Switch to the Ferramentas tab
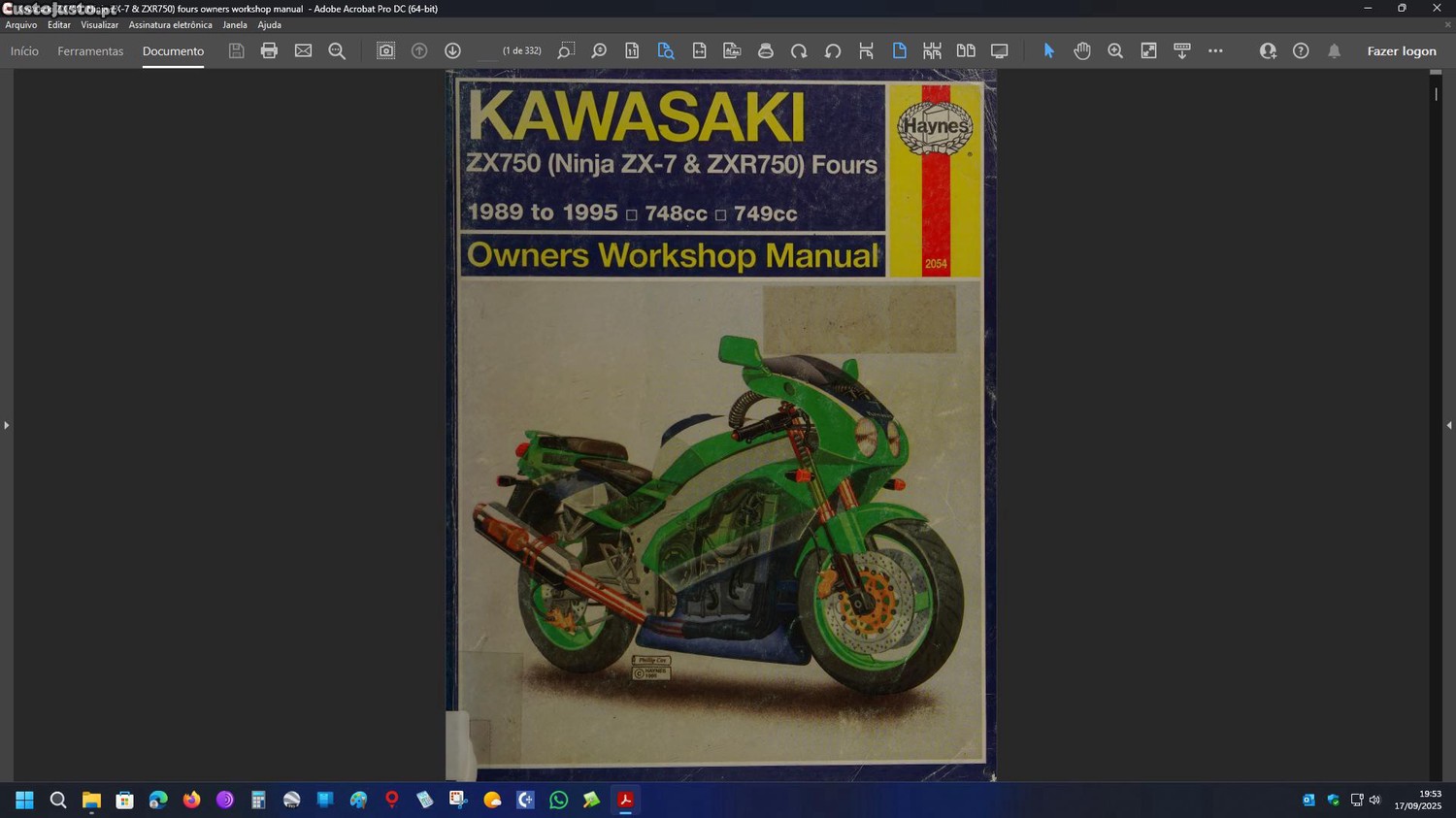Image resolution: width=1456 pixels, height=818 pixels. (x=90, y=50)
